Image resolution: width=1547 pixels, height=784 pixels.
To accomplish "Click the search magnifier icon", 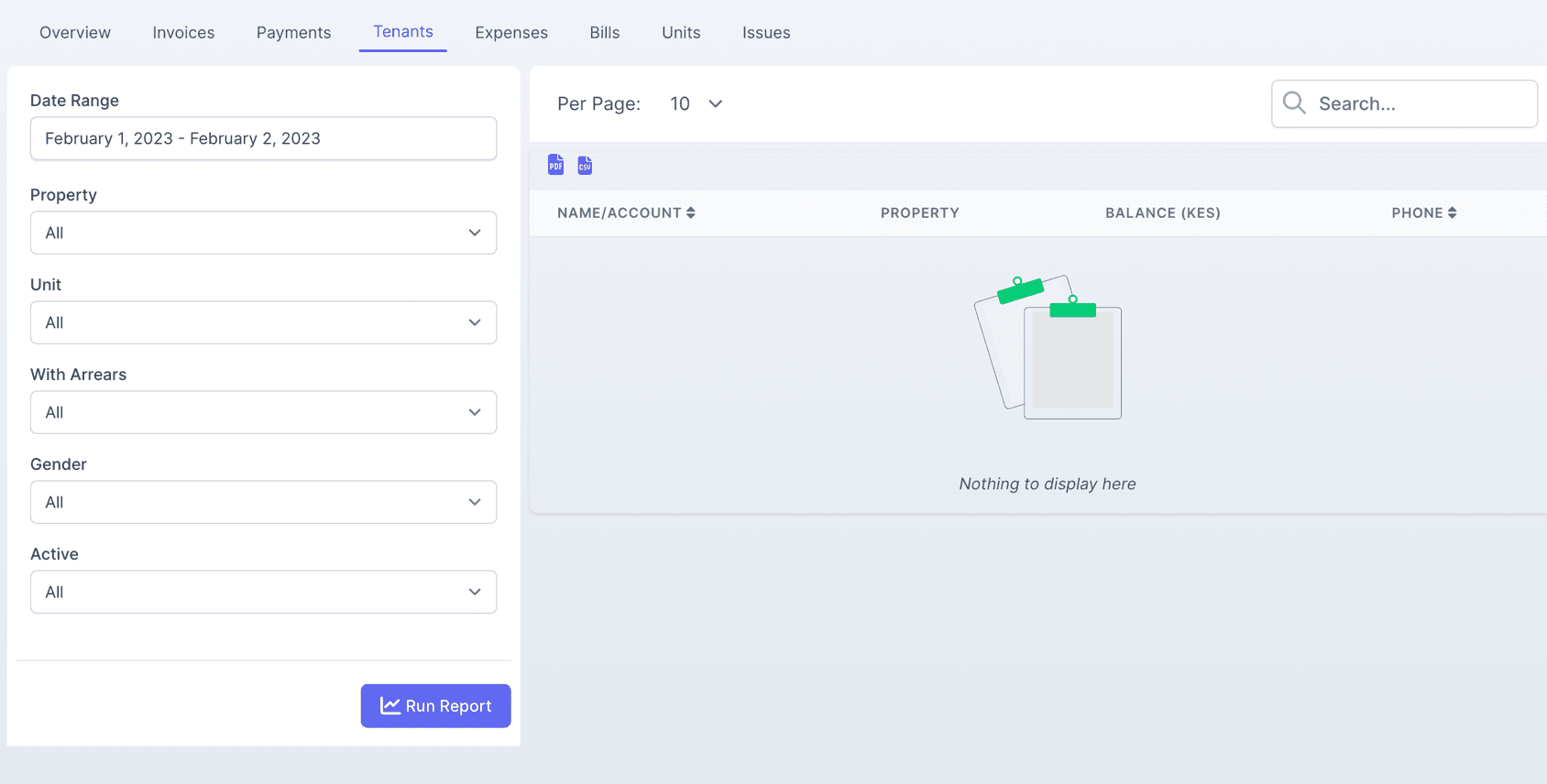I will pos(1294,103).
